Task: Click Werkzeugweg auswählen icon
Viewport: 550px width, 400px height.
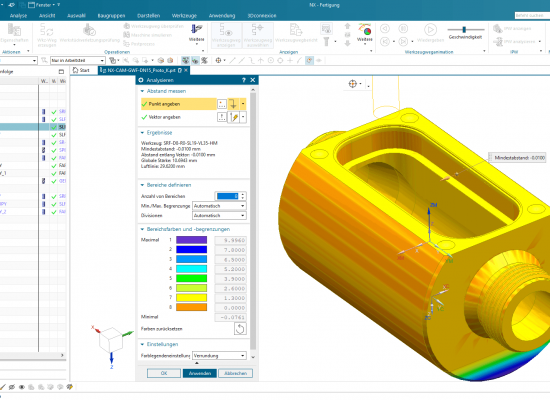Action: [257, 35]
